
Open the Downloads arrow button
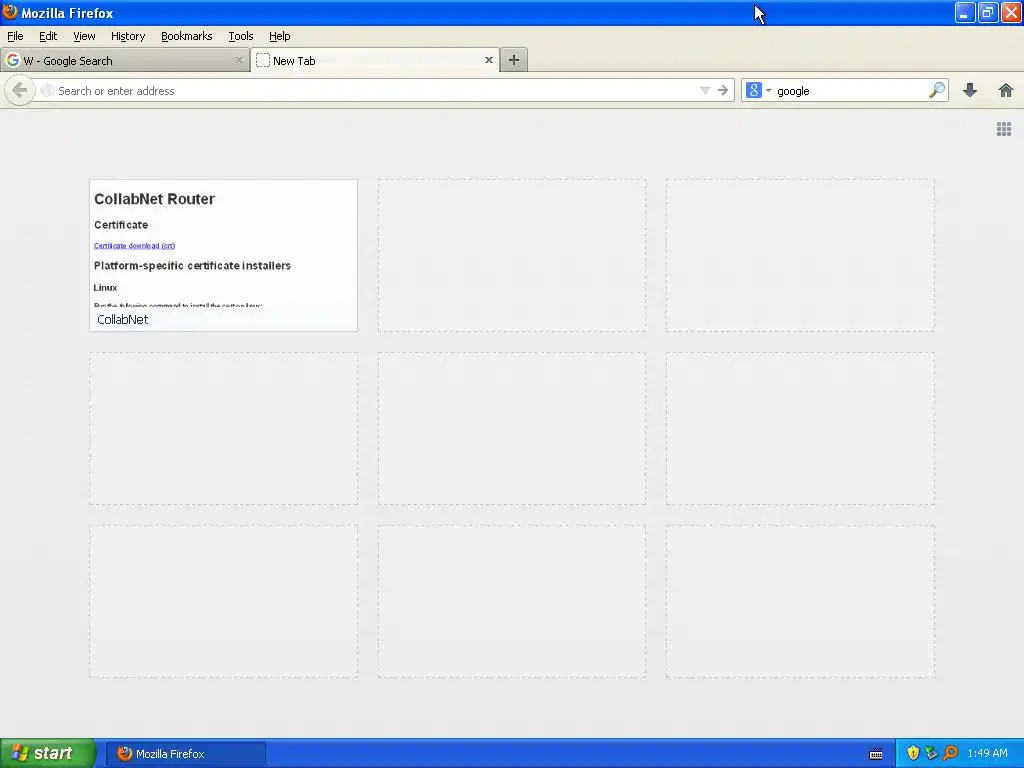(x=970, y=90)
